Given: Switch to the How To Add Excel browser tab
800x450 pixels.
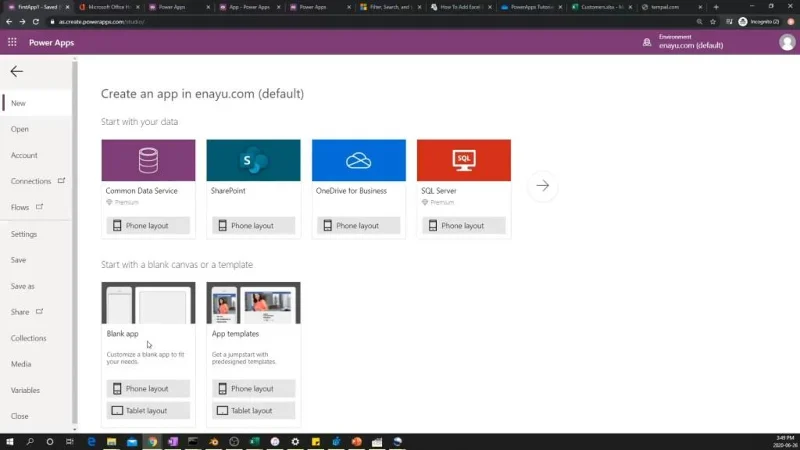Looking at the screenshot, I should (x=461, y=7).
